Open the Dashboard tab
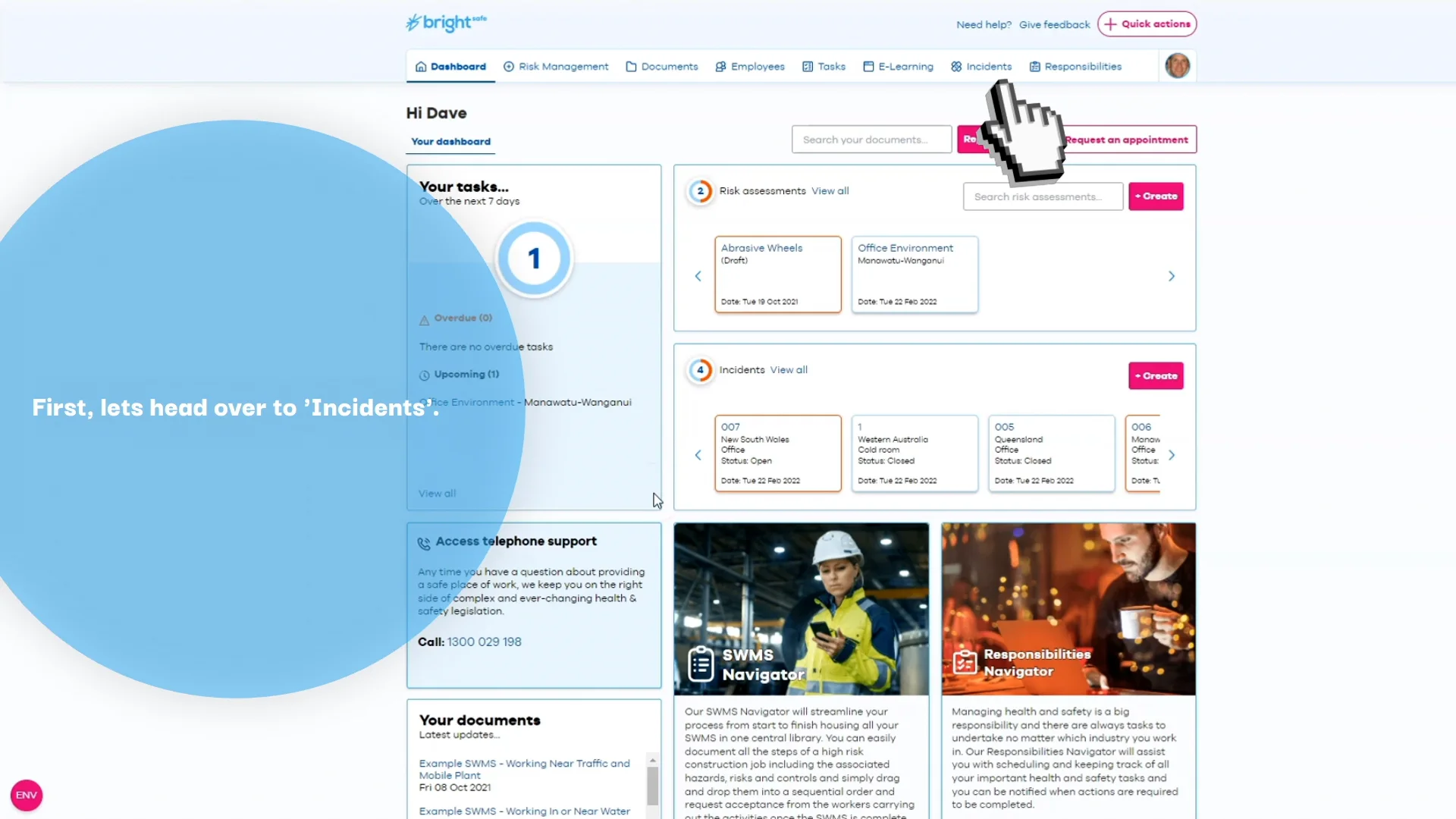The height and width of the screenshot is (819, 1456). [x=450, y=67]
